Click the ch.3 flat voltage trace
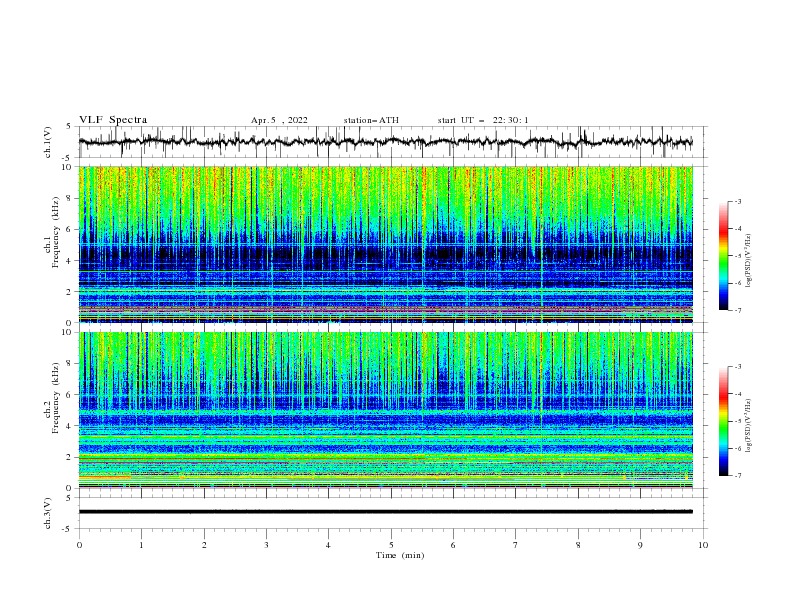792x612 pixels. coord(385,512)
